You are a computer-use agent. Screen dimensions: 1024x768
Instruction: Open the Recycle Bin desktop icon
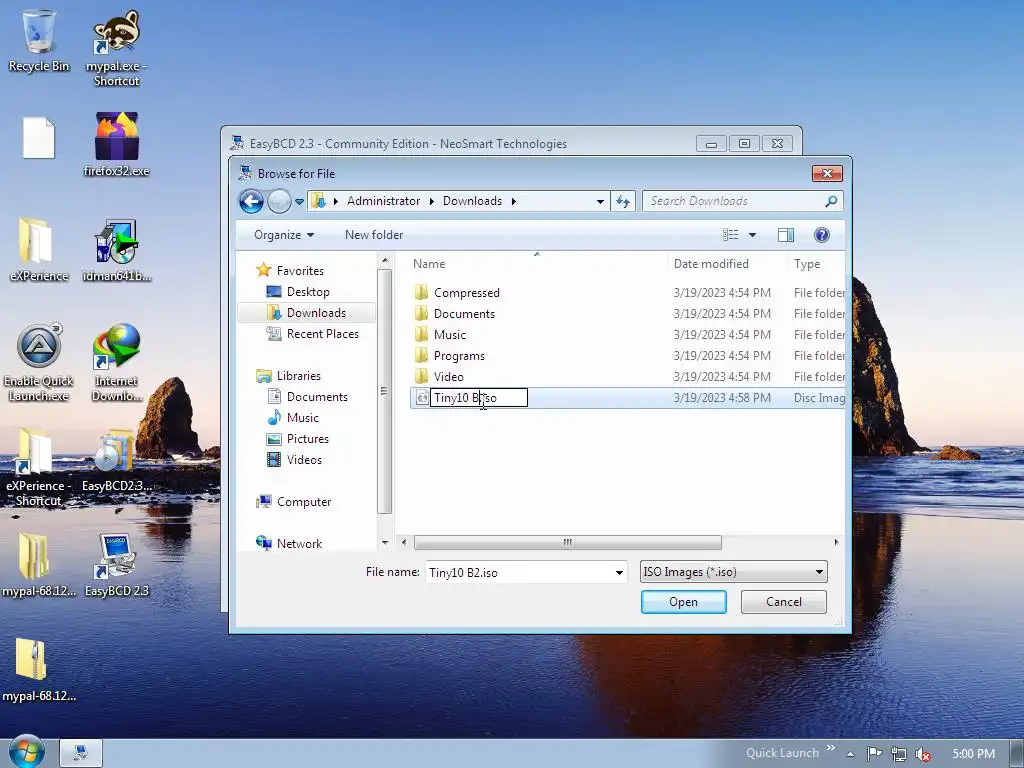tap(39, 40)
